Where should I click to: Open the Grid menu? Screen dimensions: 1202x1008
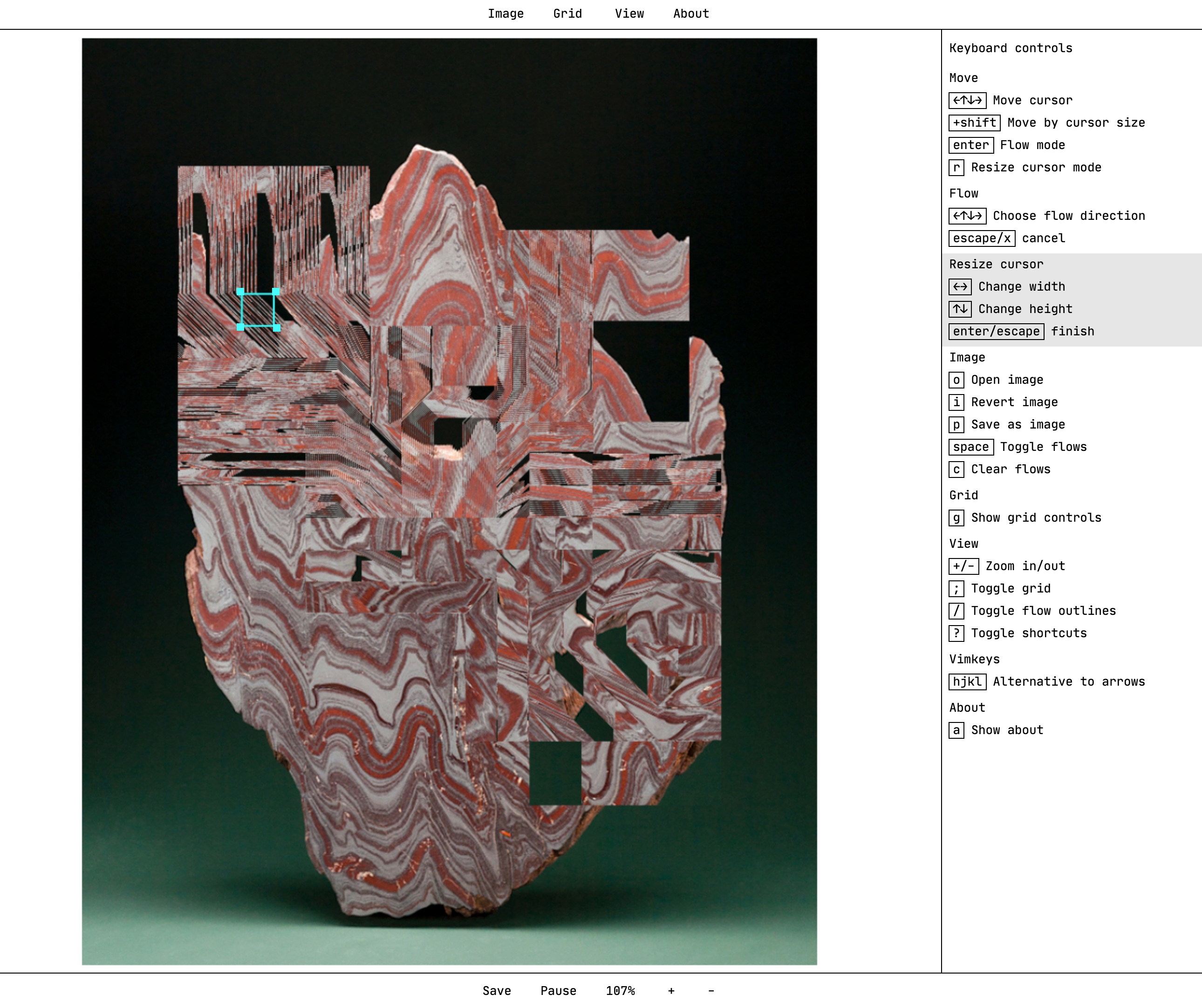[x=567, y=13]
